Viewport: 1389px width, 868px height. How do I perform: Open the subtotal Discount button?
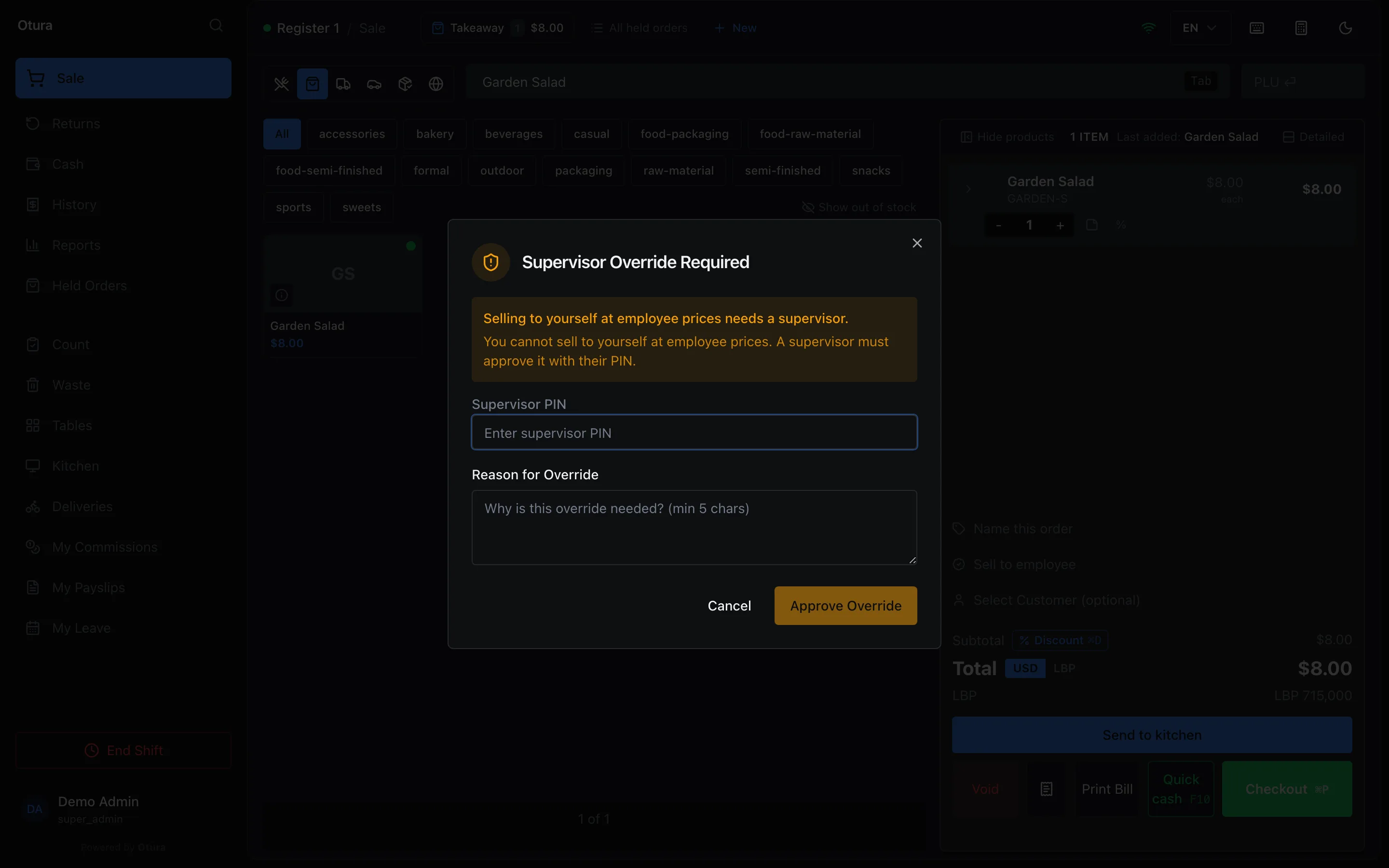pyautogui.click(x=1060, y=640)
